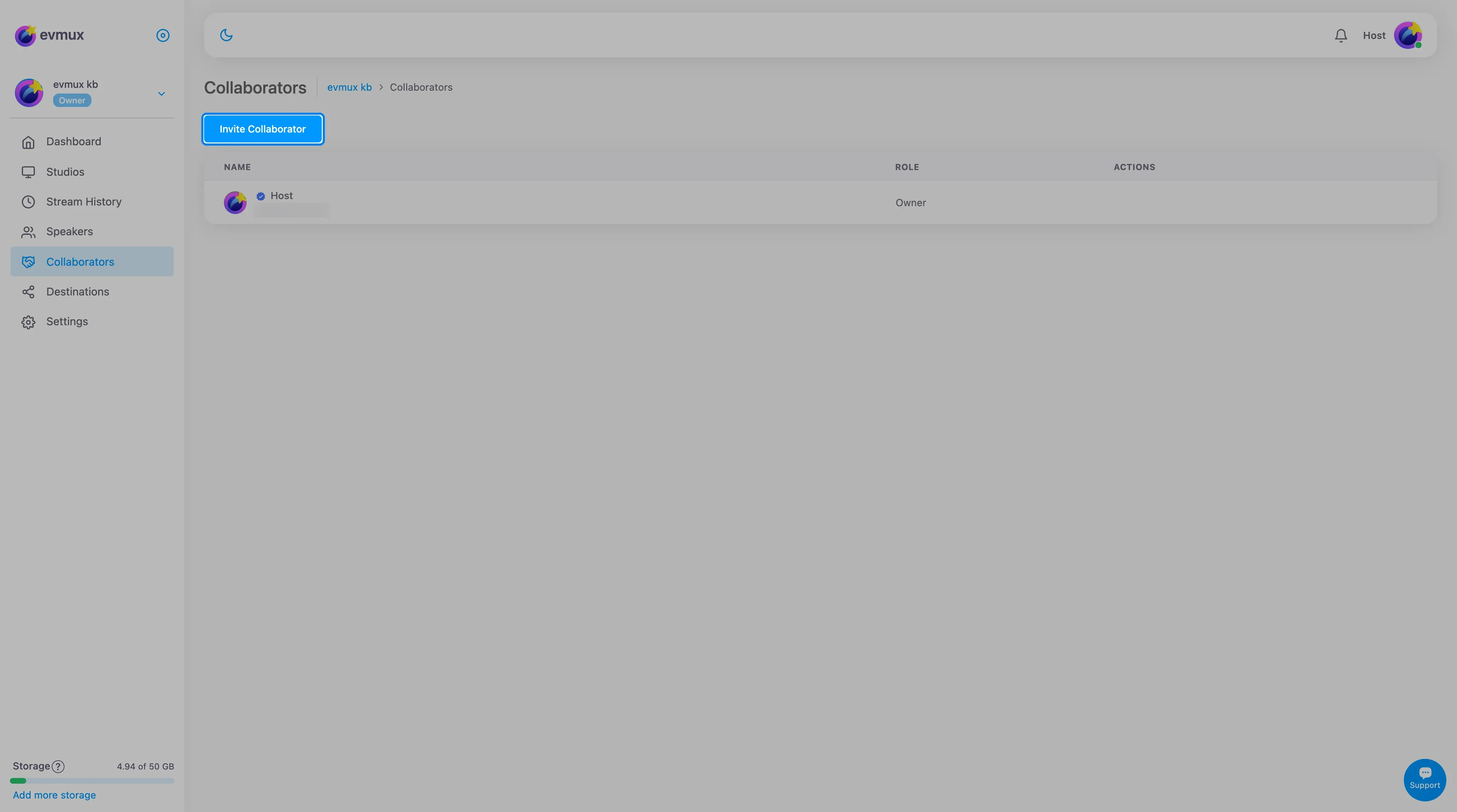
Task: Click the Invite Collaborator button
Action: pyautogui.click(x=263, y=129)
